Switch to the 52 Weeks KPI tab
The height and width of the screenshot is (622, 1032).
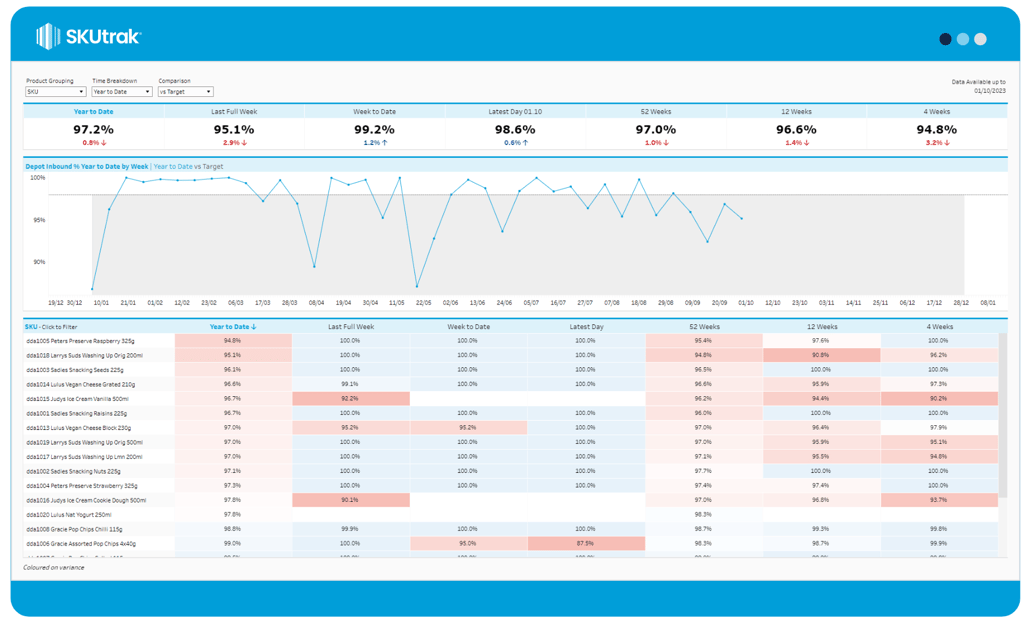click(655, 112)
